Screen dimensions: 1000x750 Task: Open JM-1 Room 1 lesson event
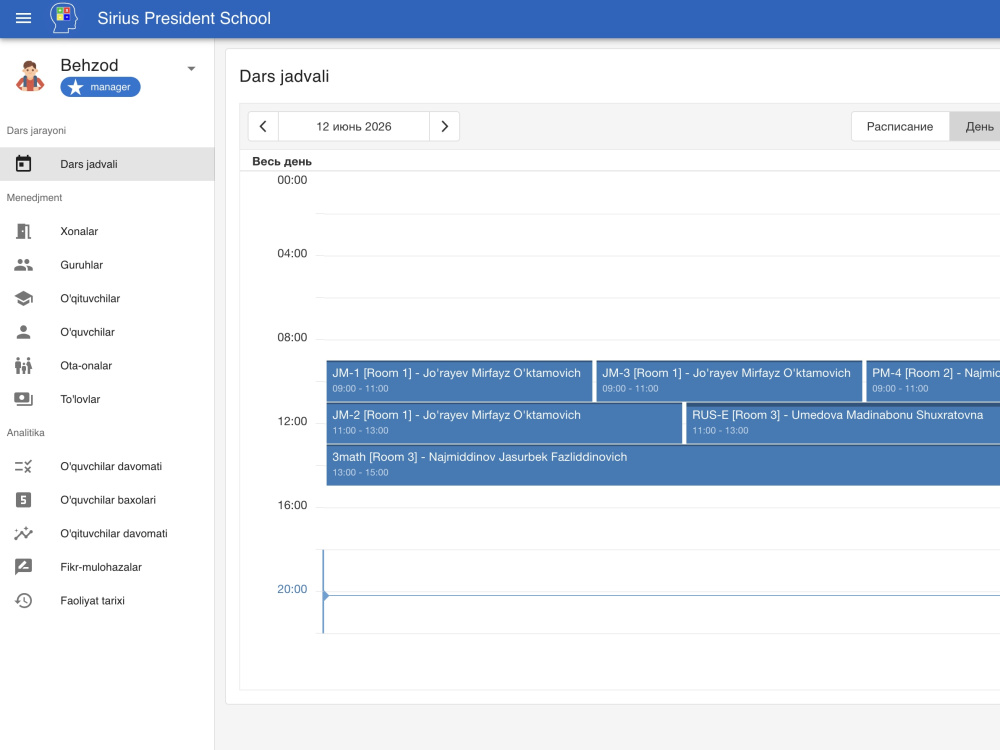coord(459,381)
